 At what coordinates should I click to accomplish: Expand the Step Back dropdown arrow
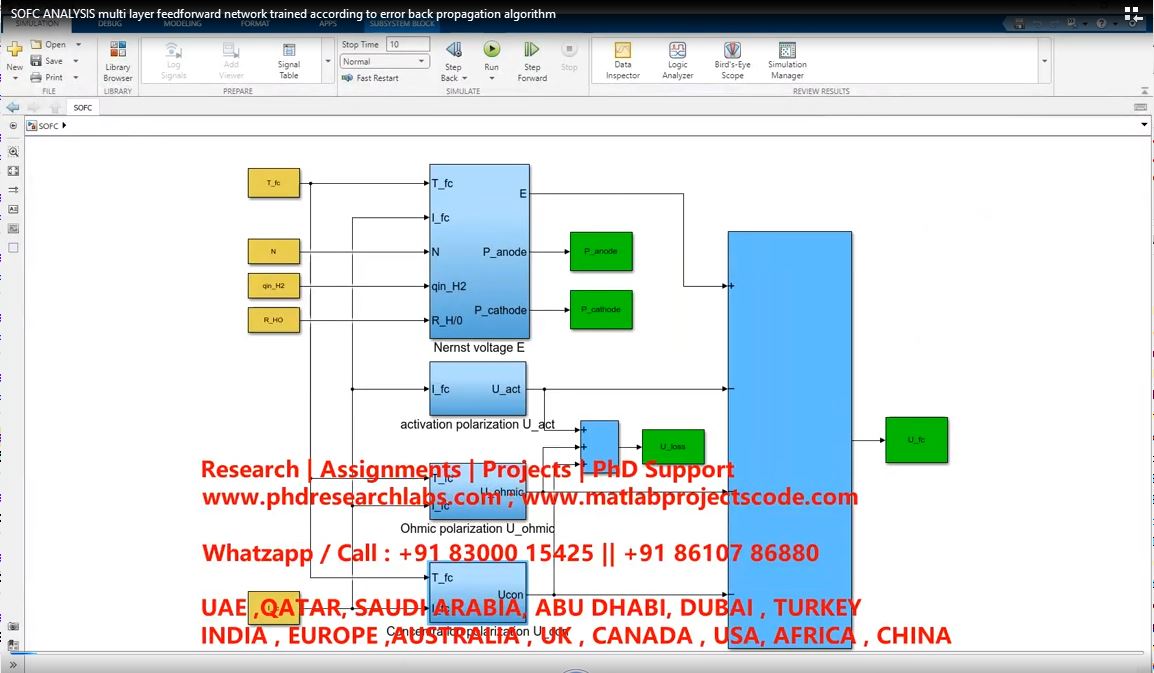(x=464, y=78)
